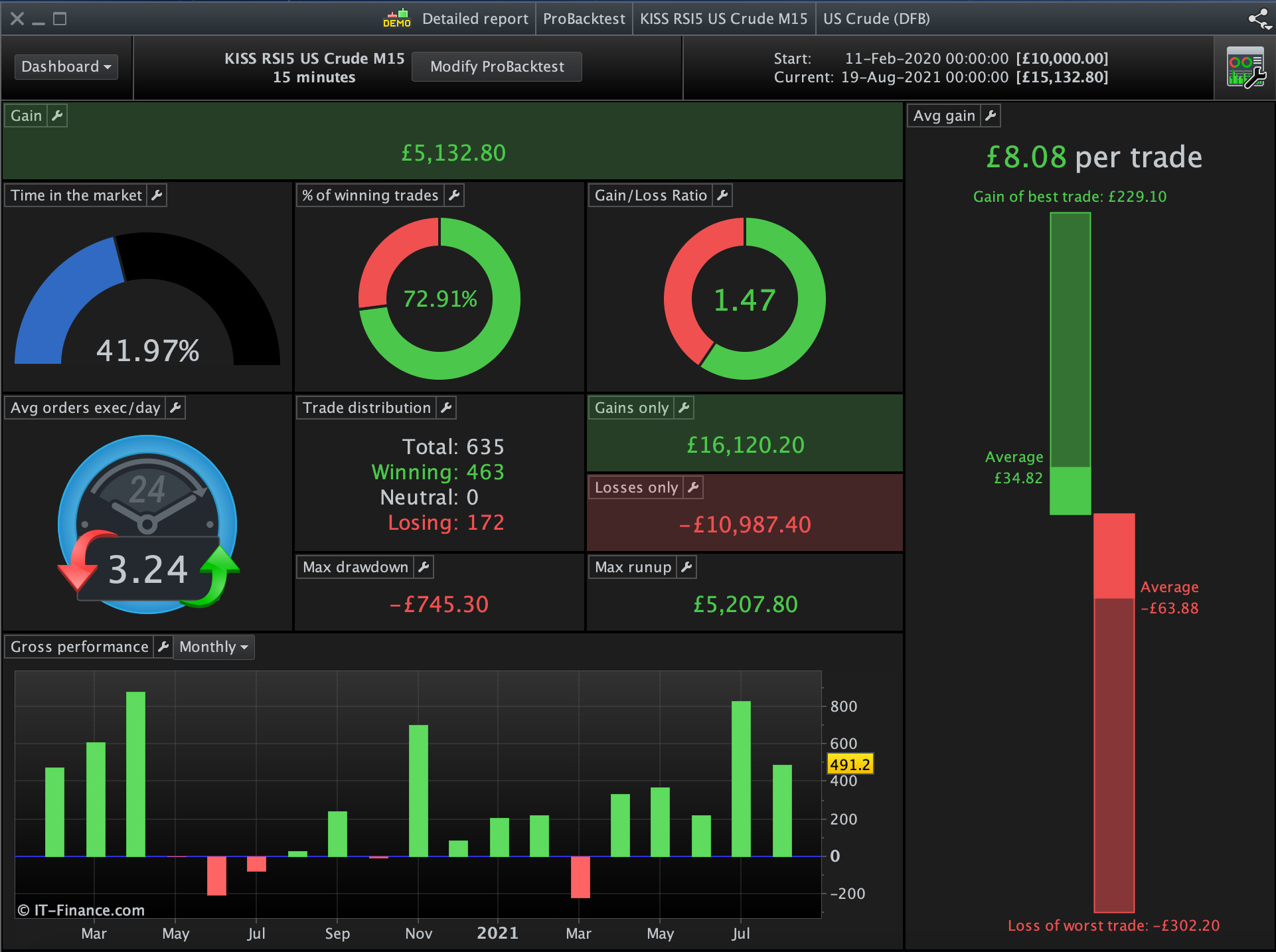Click the Gross performance wrench icon
1276x952 pixels.
163,647
